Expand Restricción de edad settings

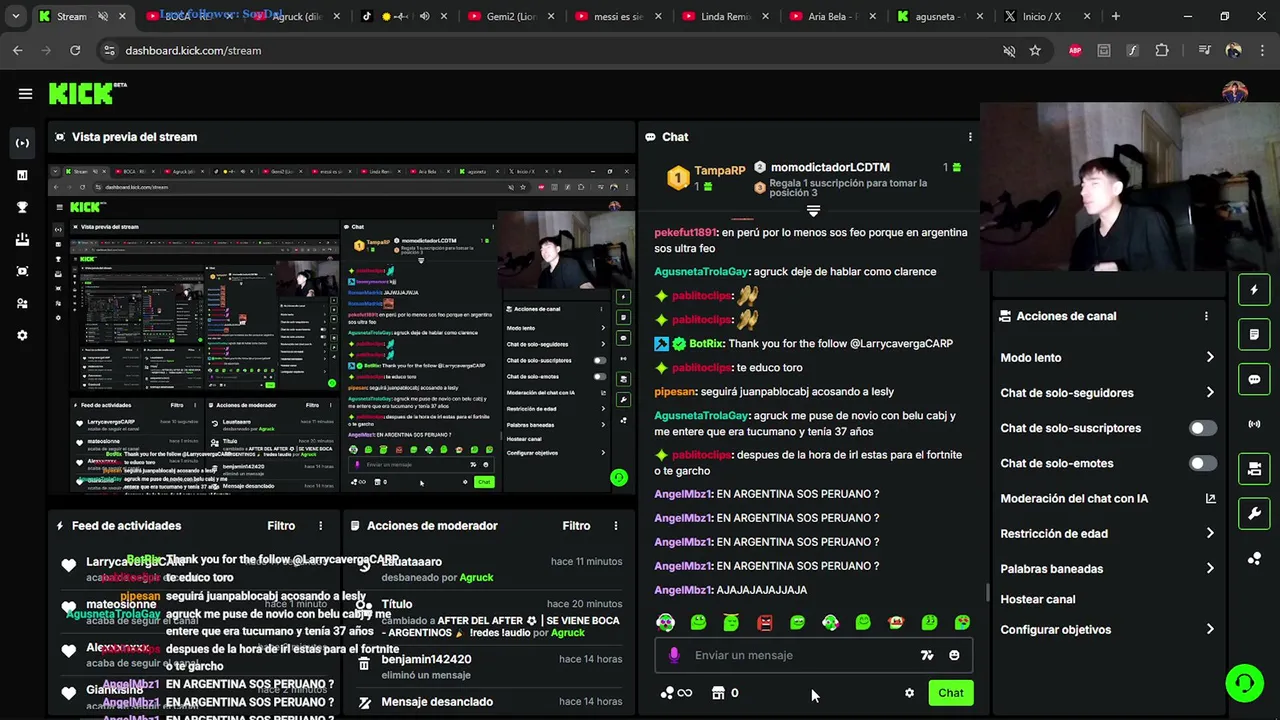click(1108, 534)
